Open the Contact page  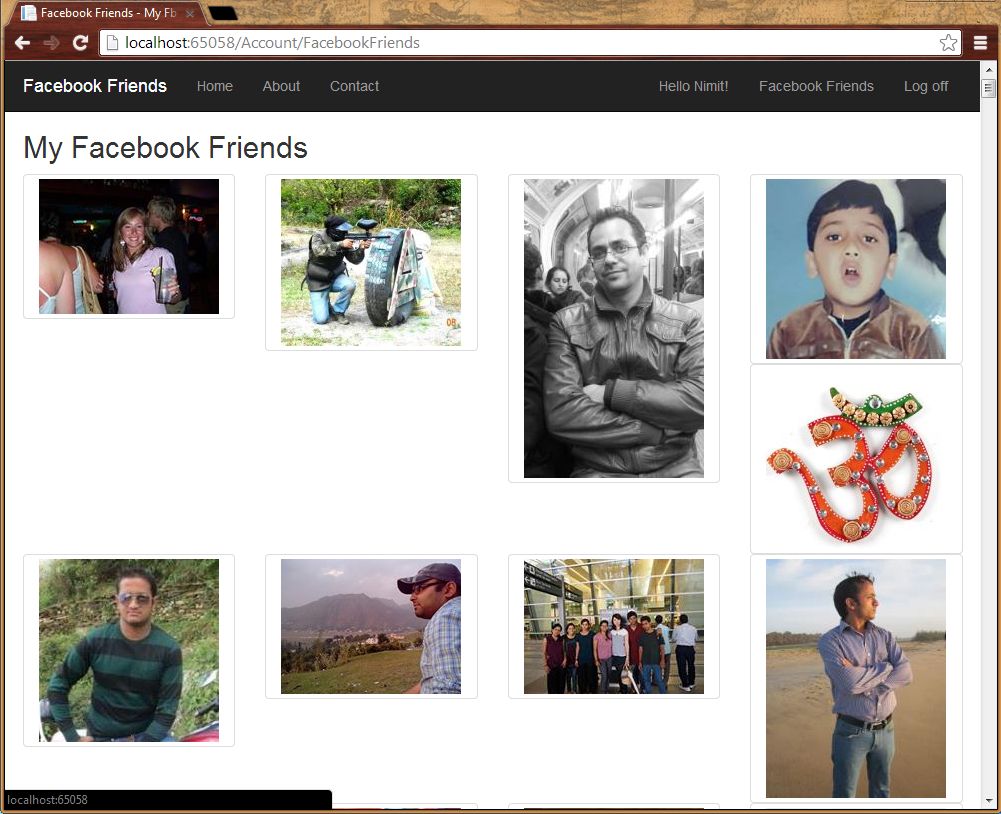coord(354,86)
